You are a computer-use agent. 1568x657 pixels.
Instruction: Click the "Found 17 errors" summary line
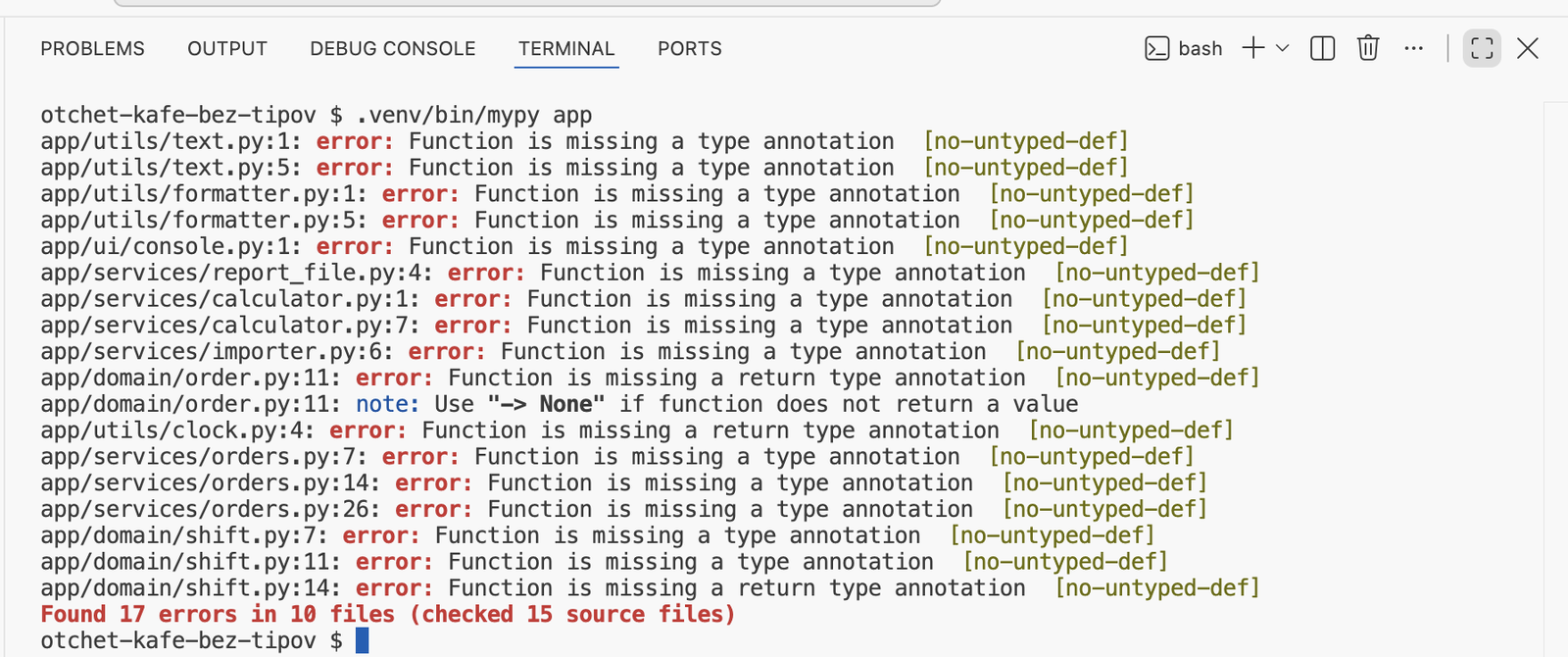(388, 615)
